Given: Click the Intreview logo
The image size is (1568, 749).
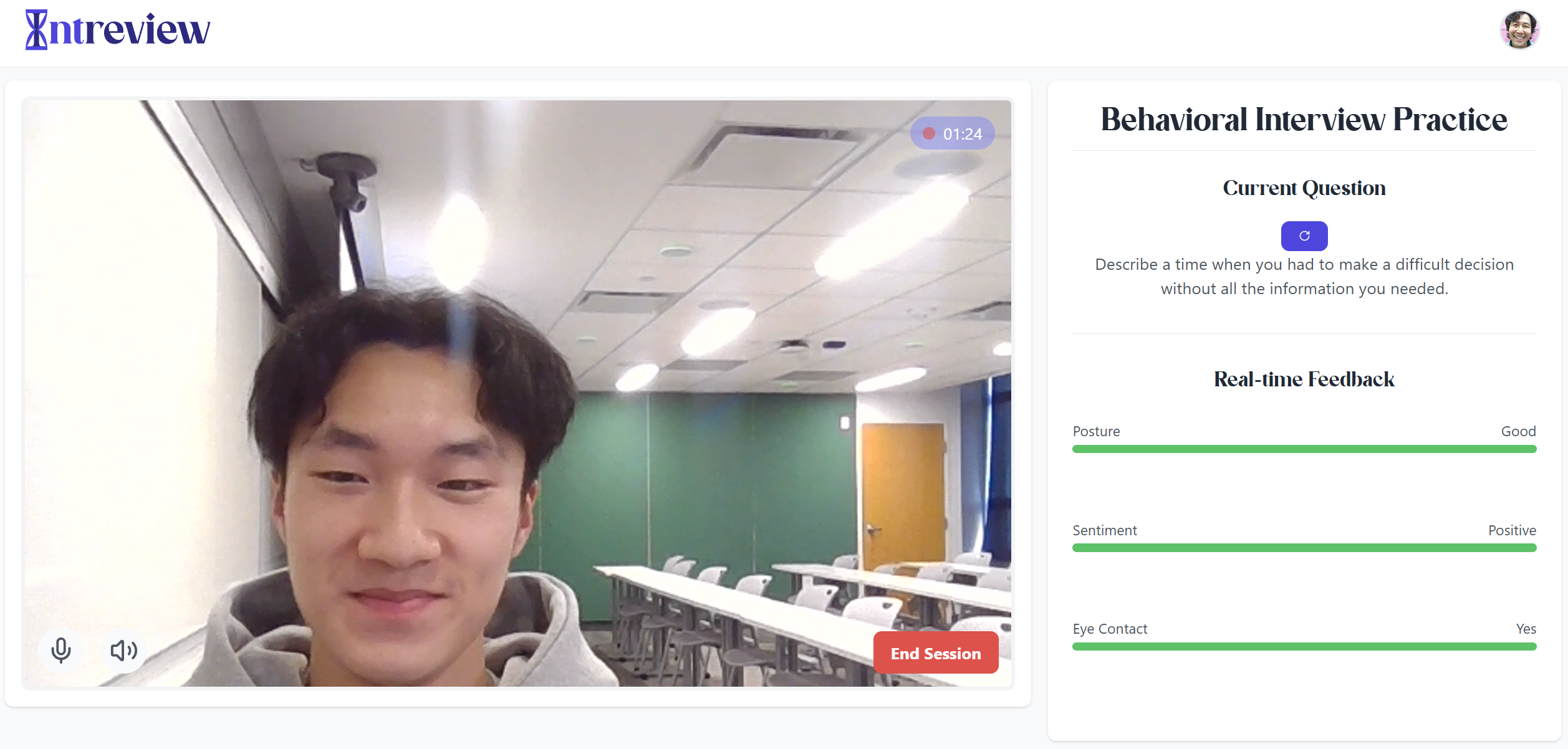Looking at the screenshot, I should pos(118,29).
